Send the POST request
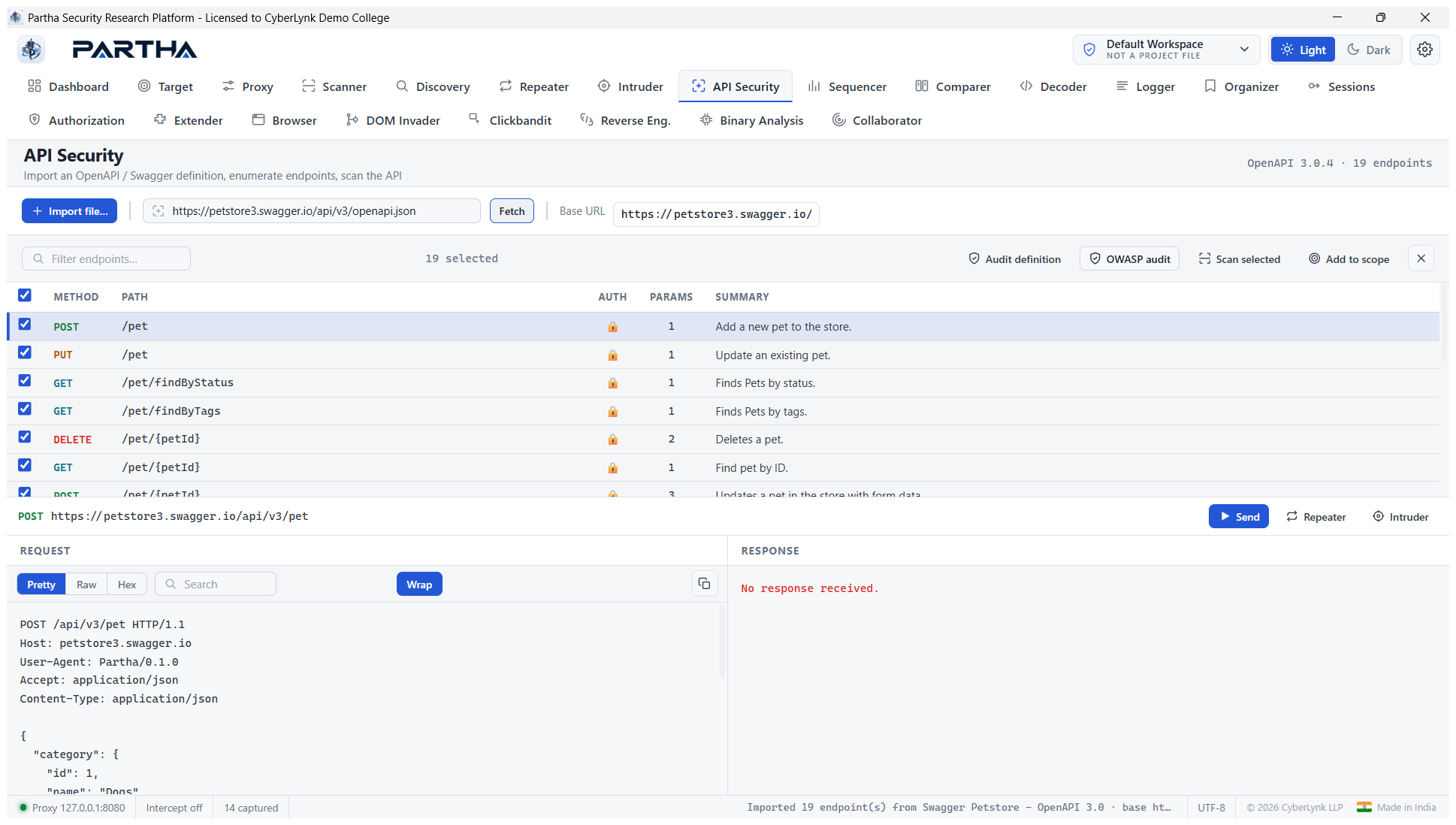The height and width of the screenshot is (825, 1456). pyautogui.click(x=1238, y=516)
